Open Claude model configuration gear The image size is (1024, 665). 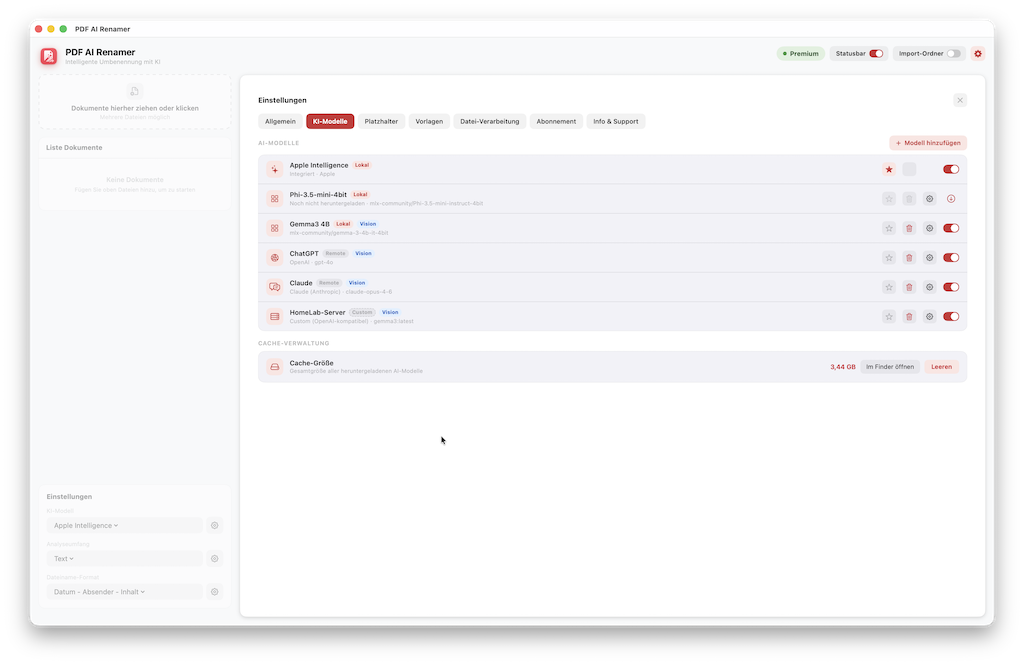[x=929, y=287]
